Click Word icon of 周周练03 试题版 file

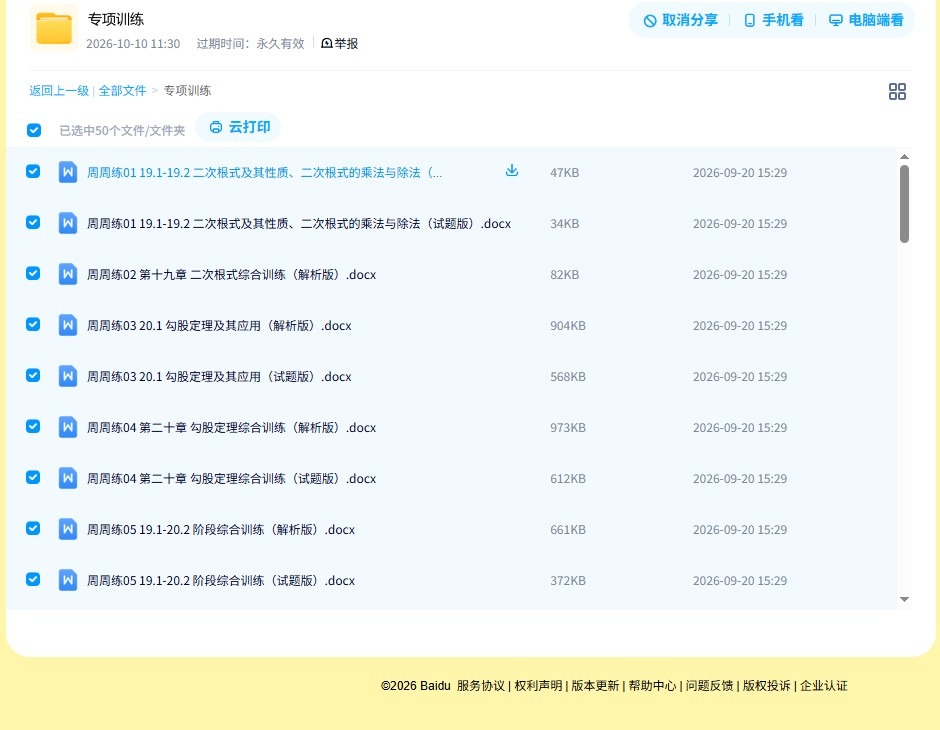click(x=67, y=376)
